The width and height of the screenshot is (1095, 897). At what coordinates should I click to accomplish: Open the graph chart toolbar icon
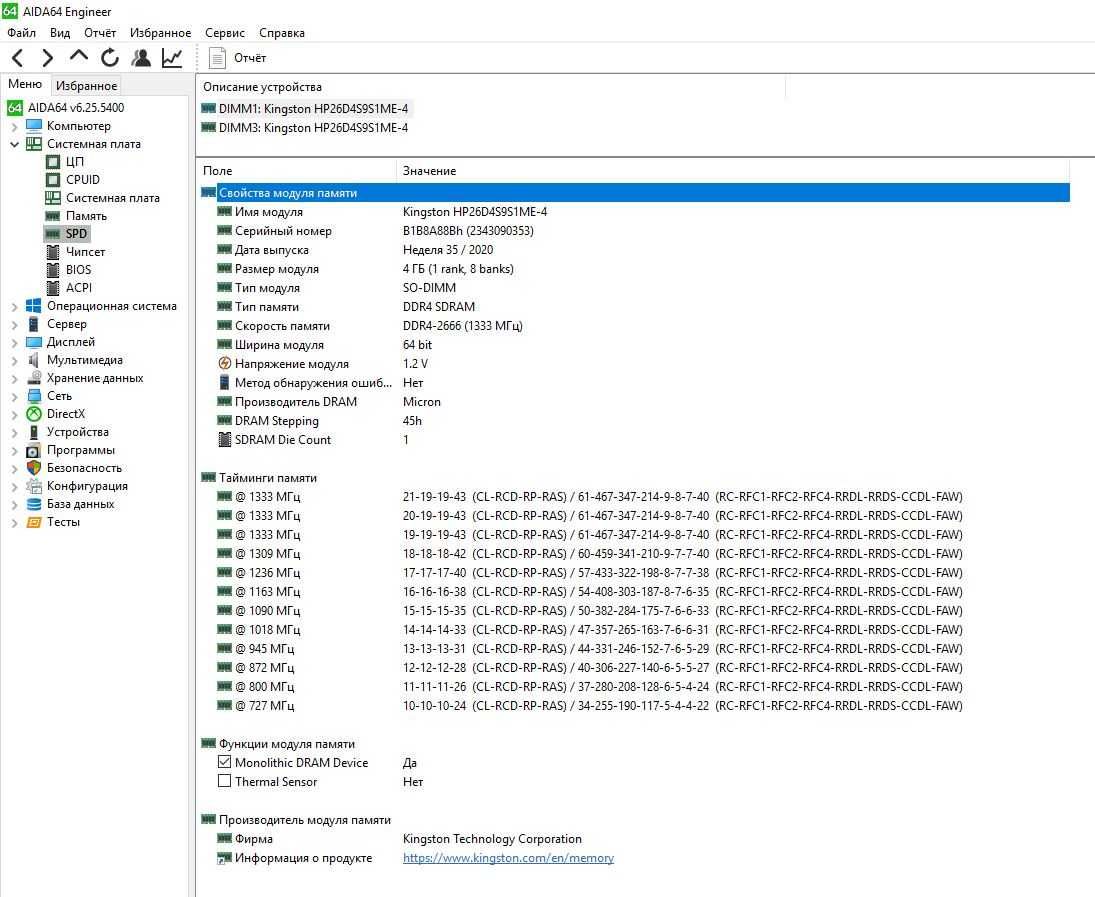[172, 58]
